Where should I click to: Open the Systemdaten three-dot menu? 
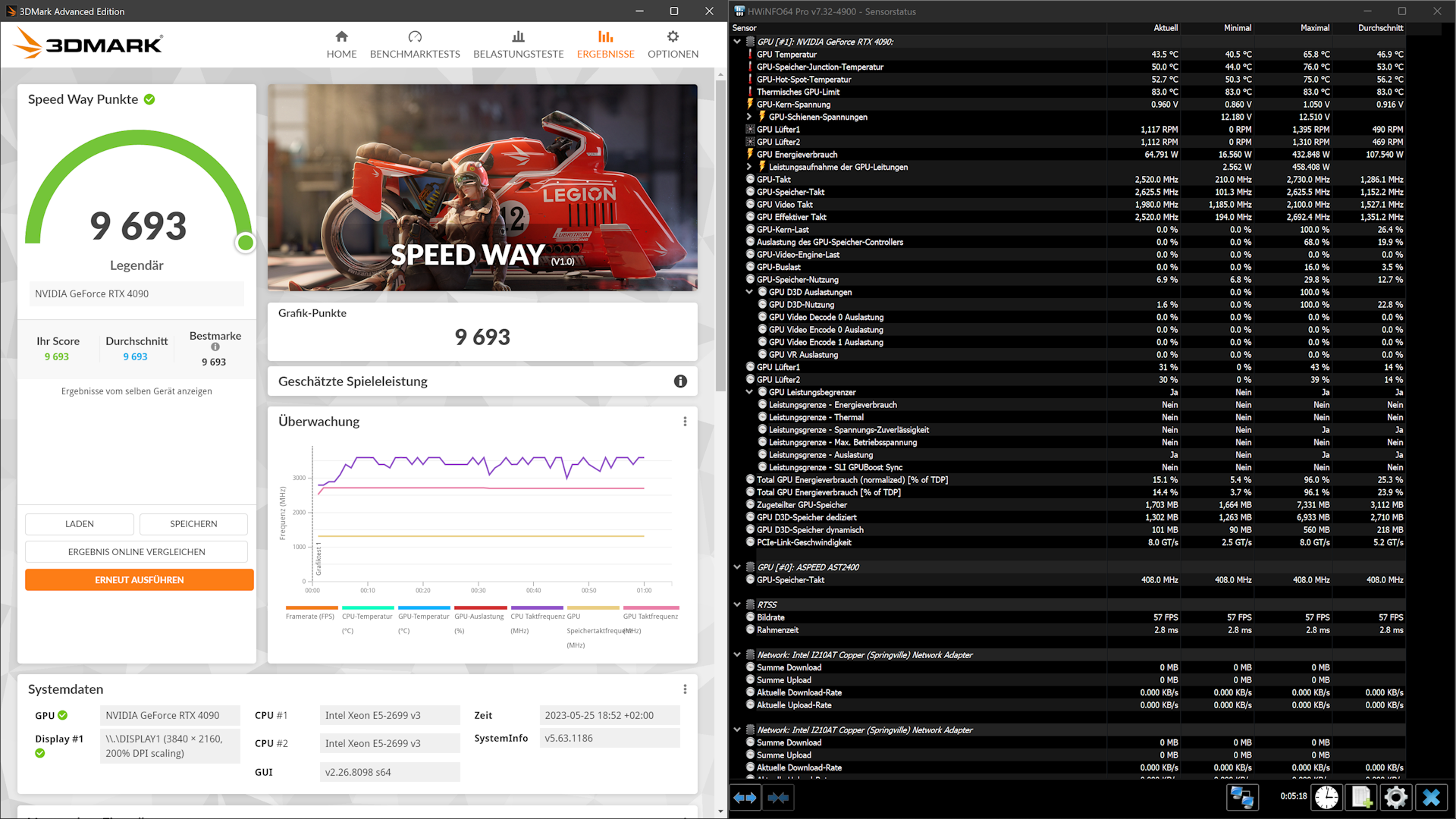(685, 689)
